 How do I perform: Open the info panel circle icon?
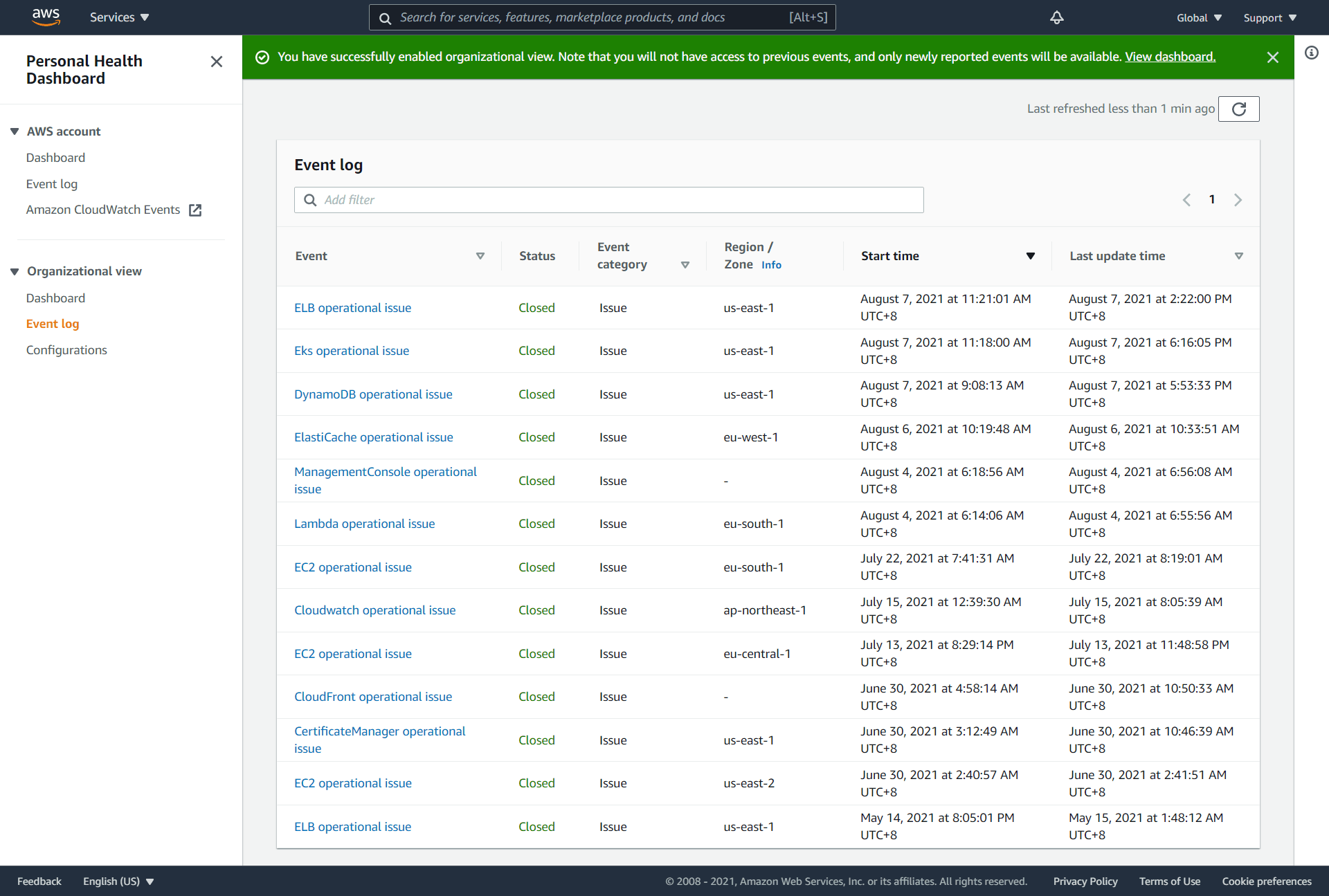click(x=1312, y=53)
